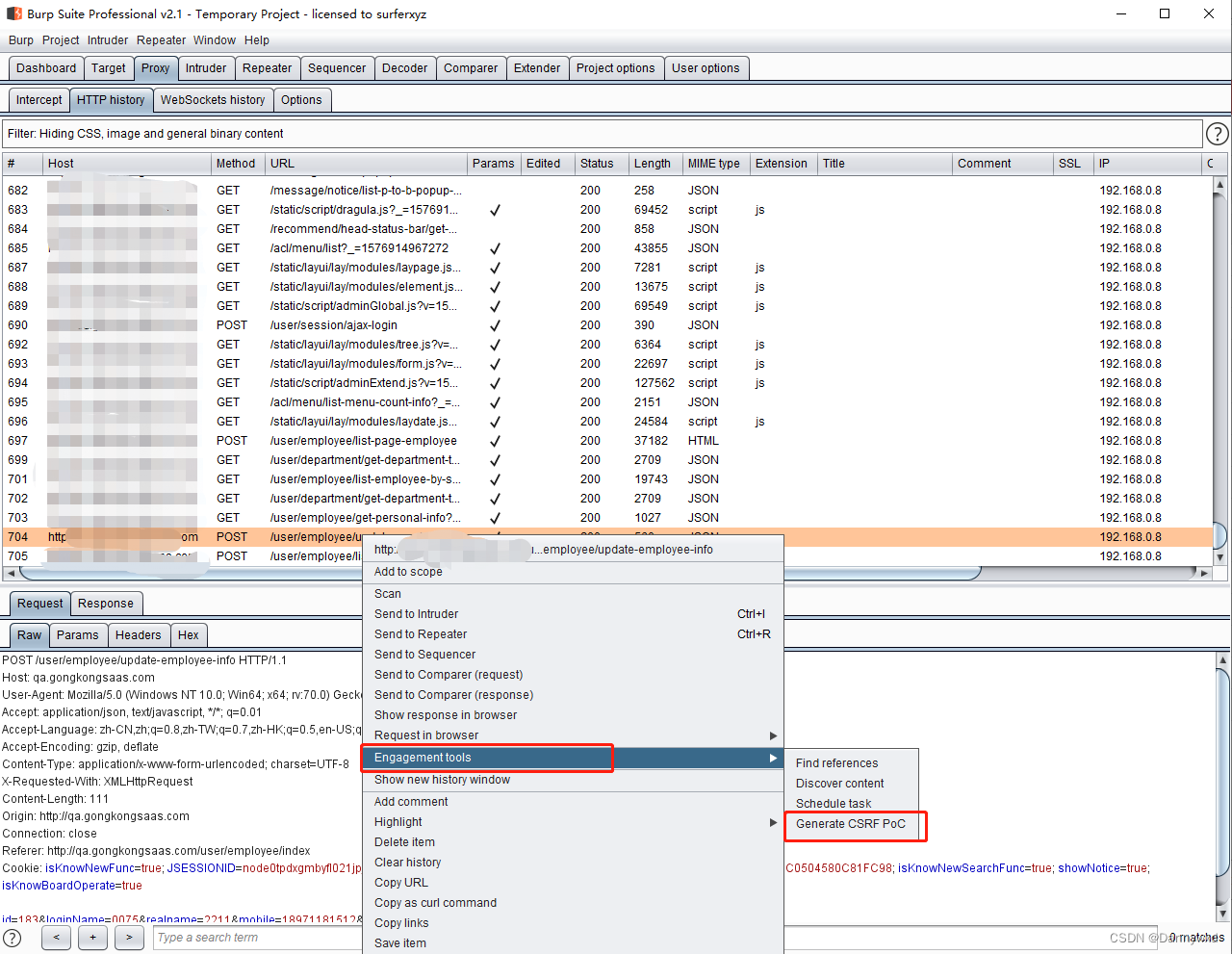Select 'Copy as curl command' menu item
The width and height of the screenshot is (1232, 954).
pos(573,903)
